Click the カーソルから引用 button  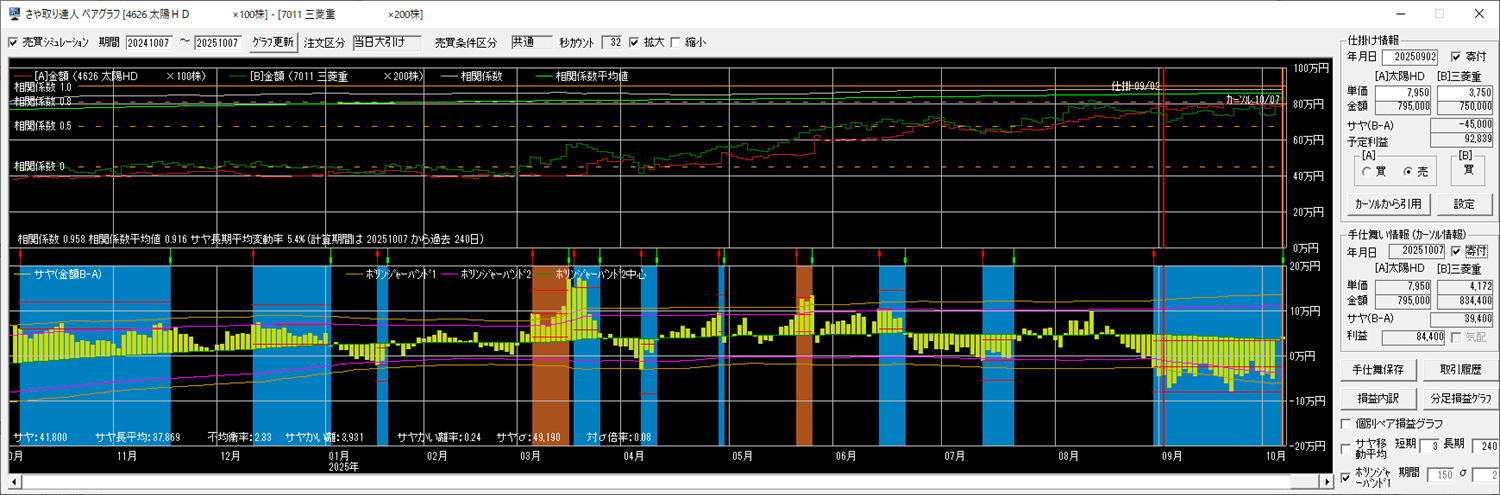[x=1387, y=204]
